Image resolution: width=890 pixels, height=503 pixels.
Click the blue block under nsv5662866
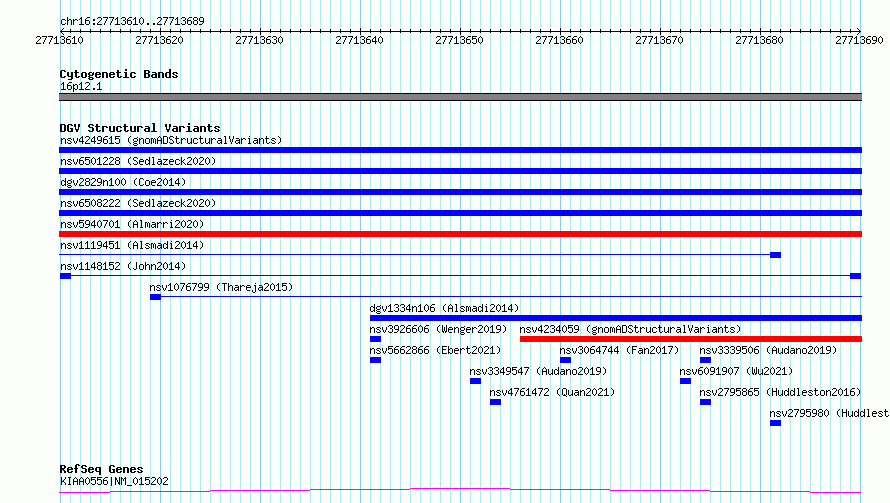click(x=375, y=360)
